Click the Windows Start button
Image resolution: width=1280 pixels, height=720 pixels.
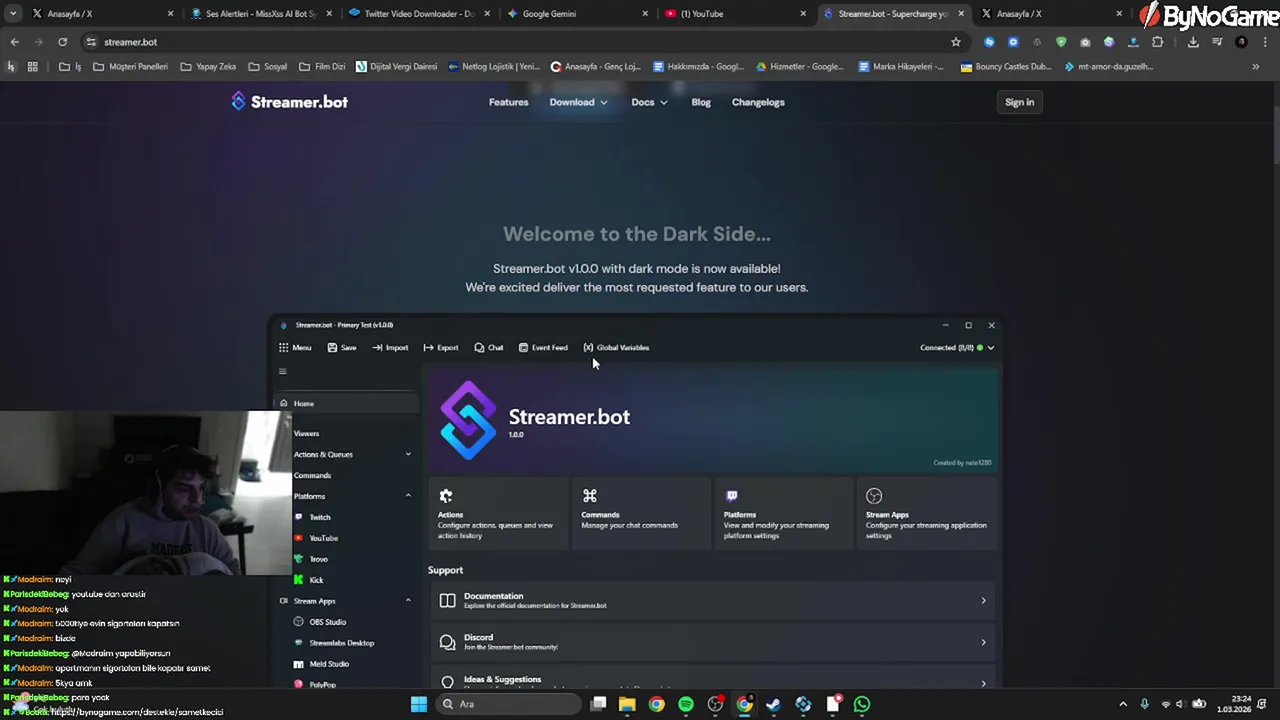tap(419, 704)
